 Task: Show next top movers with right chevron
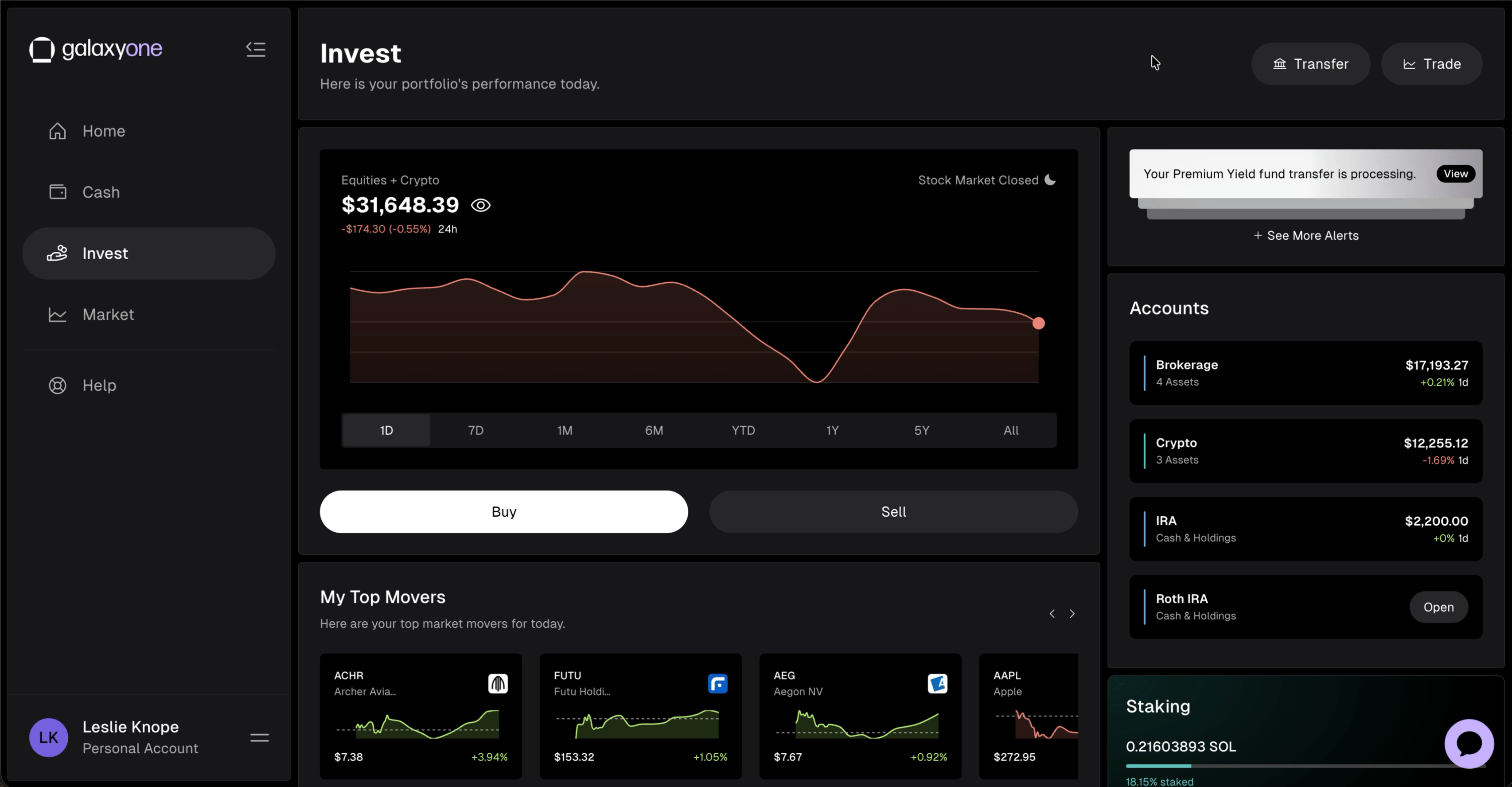click(1072, 613)
